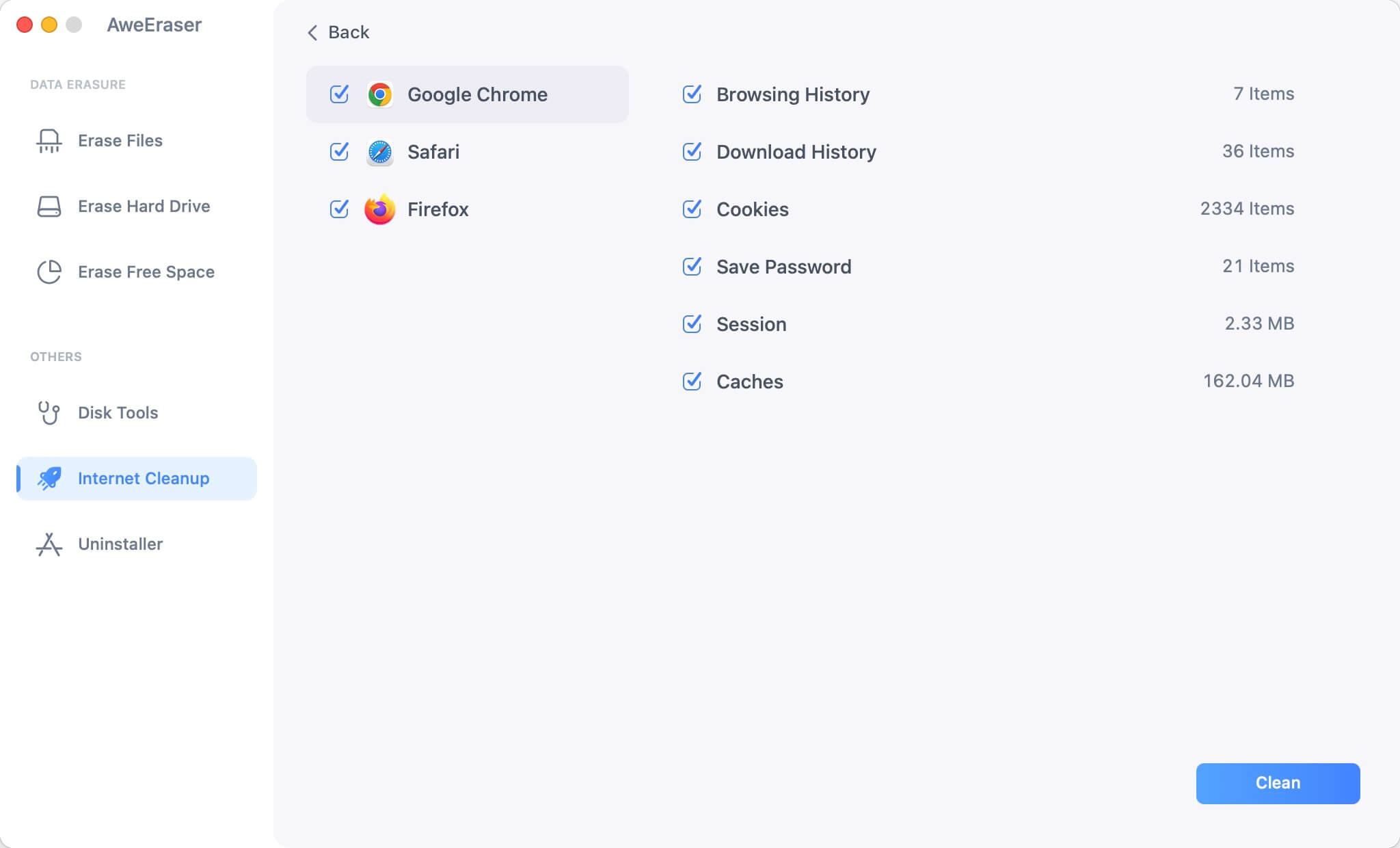Toggle the Cookies checkbox
The width and height of the screenshot is (1400, 848).
tap(692, 209)
